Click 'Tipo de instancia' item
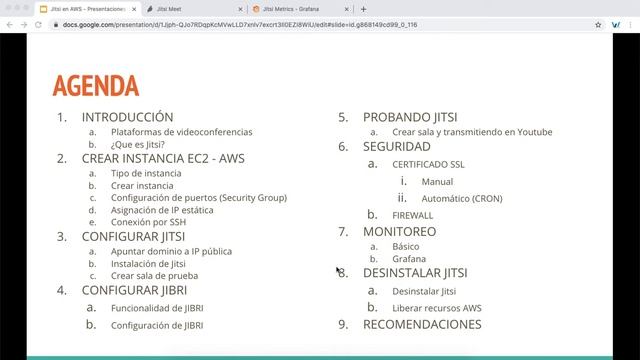This screenshot has width=640, height=360. pyautogui.click(x=146, y=173)
